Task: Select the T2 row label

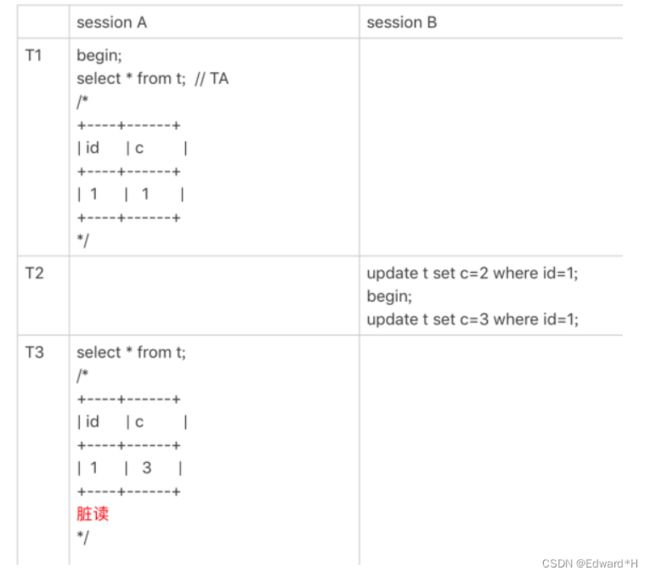Action: click(x=34, y=273)
